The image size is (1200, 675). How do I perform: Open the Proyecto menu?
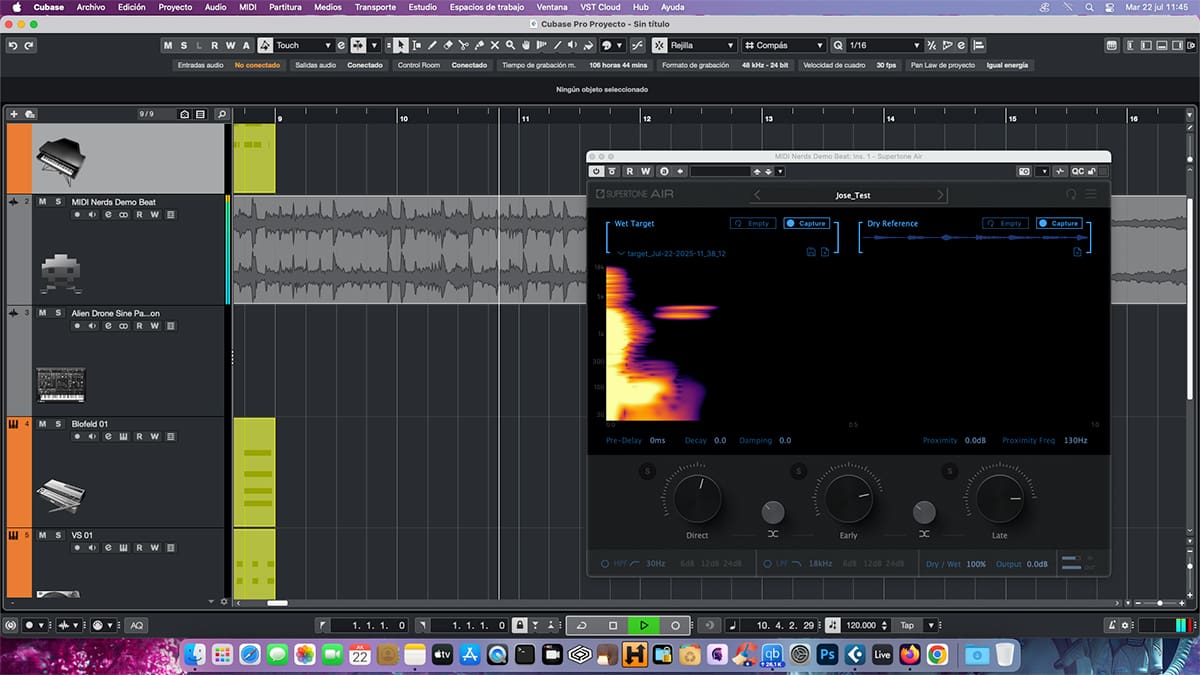coord(175,7)
